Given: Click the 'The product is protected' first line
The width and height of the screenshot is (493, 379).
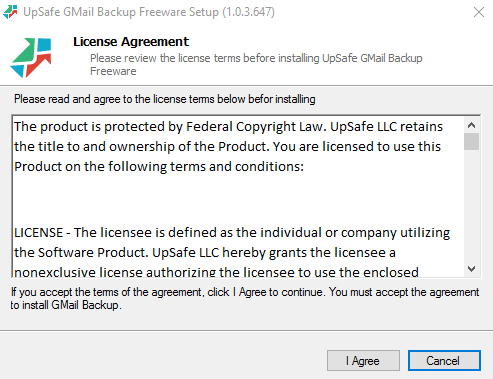Looking at the screenshot, I should tap(228, 127).
